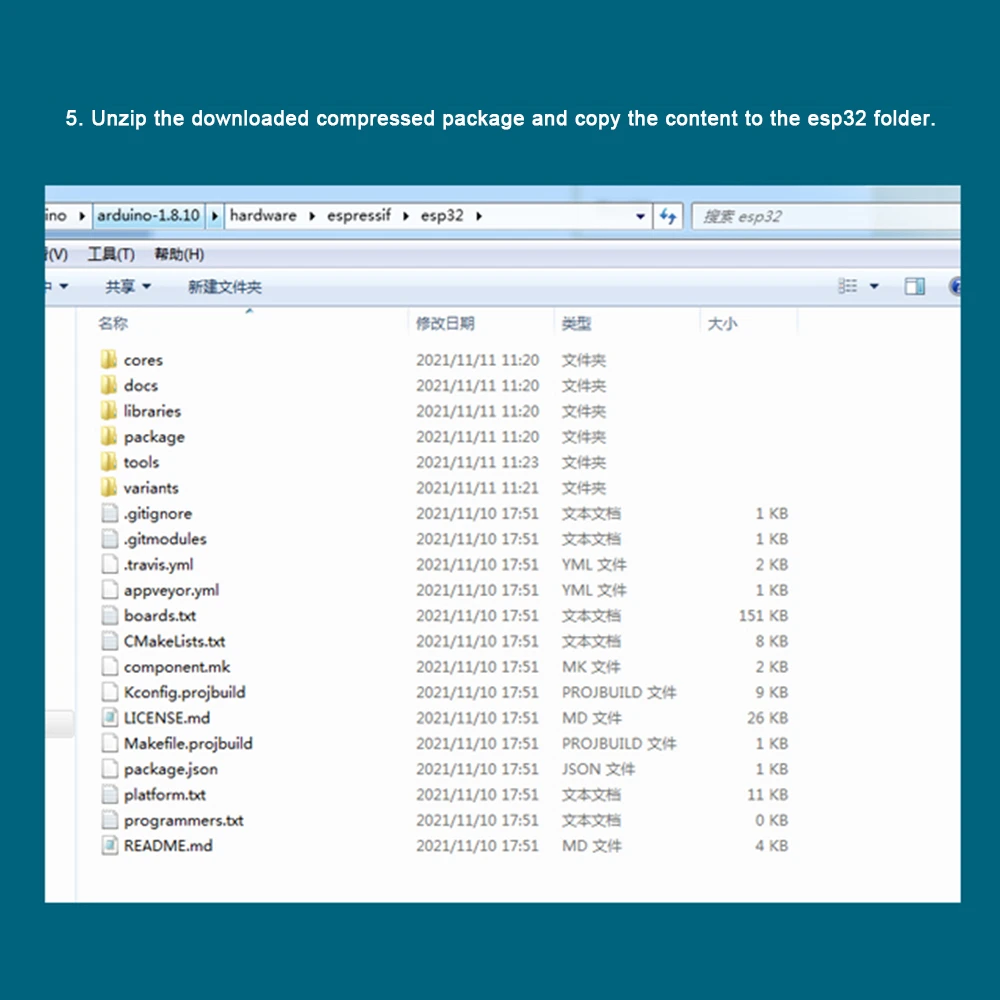Open the 工具(T) menu
This screenshot has width=1000, height=1000.
(x=111, y=254)
